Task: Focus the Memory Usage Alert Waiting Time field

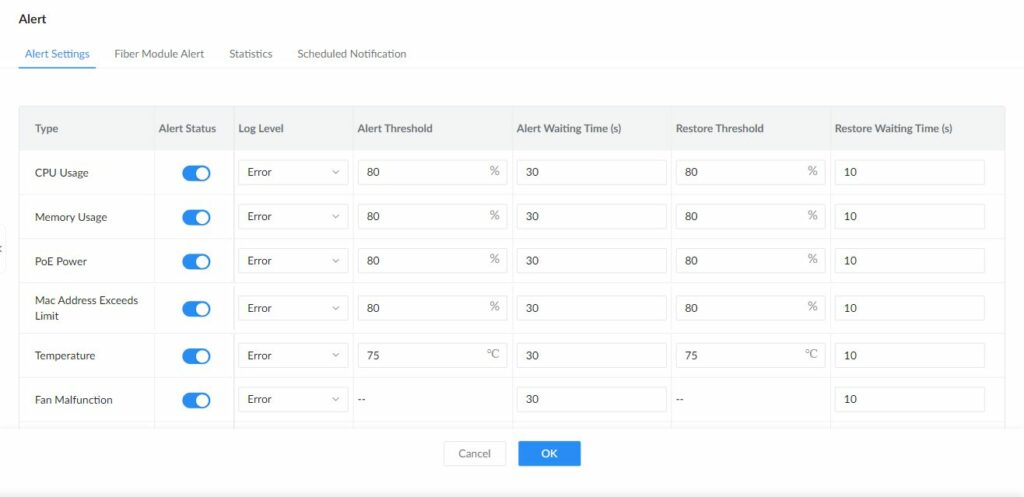Action: click(592, 216)
